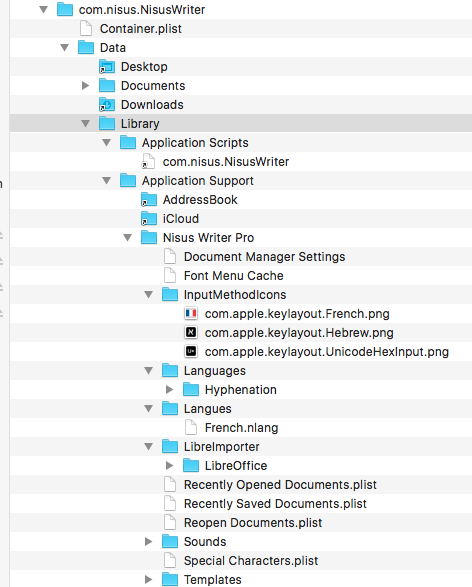
Task: Click the Application Support folder icon
Action: (x=128, y=180)
